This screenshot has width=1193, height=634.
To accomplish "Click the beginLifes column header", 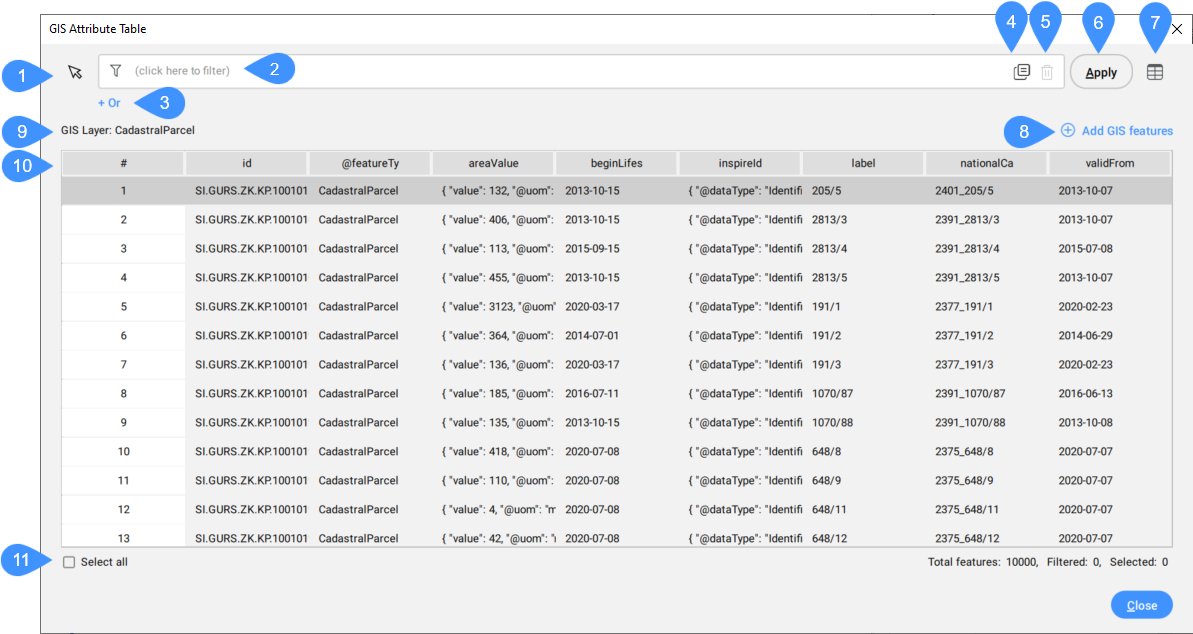I will [616, 163].
